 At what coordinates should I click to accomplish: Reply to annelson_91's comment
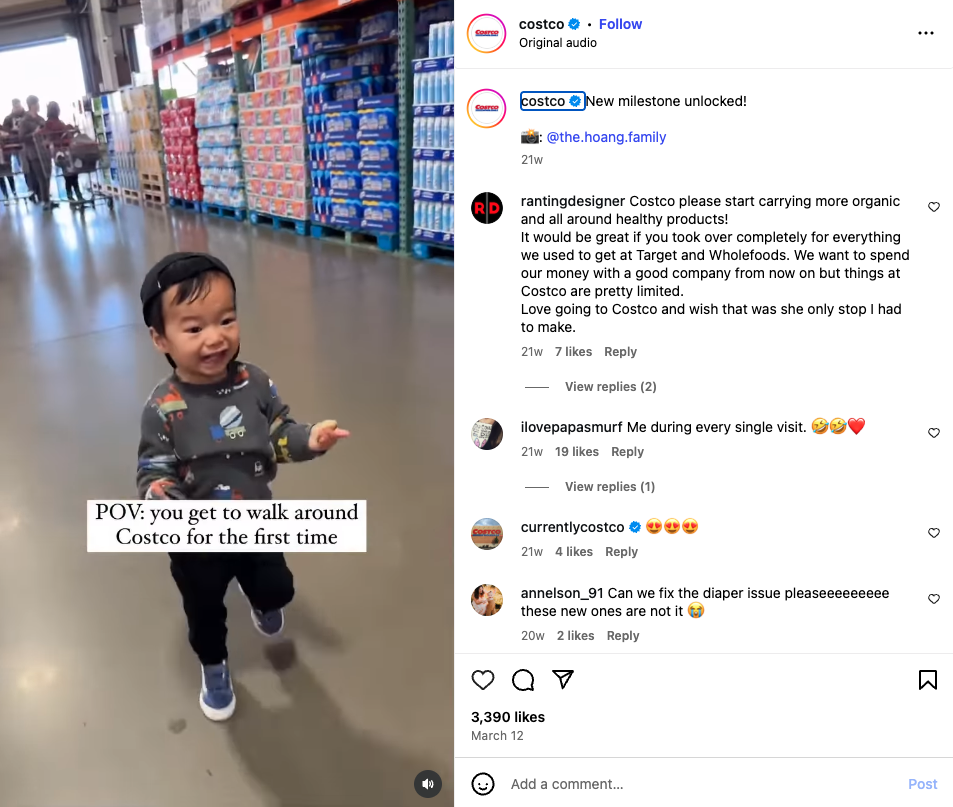pos(623,636)
